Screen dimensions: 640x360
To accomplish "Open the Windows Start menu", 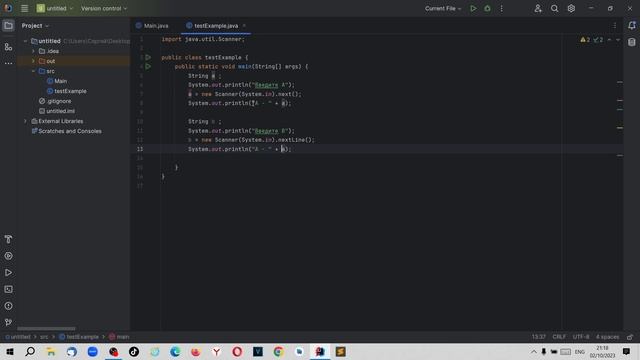I will click(10, 352).
